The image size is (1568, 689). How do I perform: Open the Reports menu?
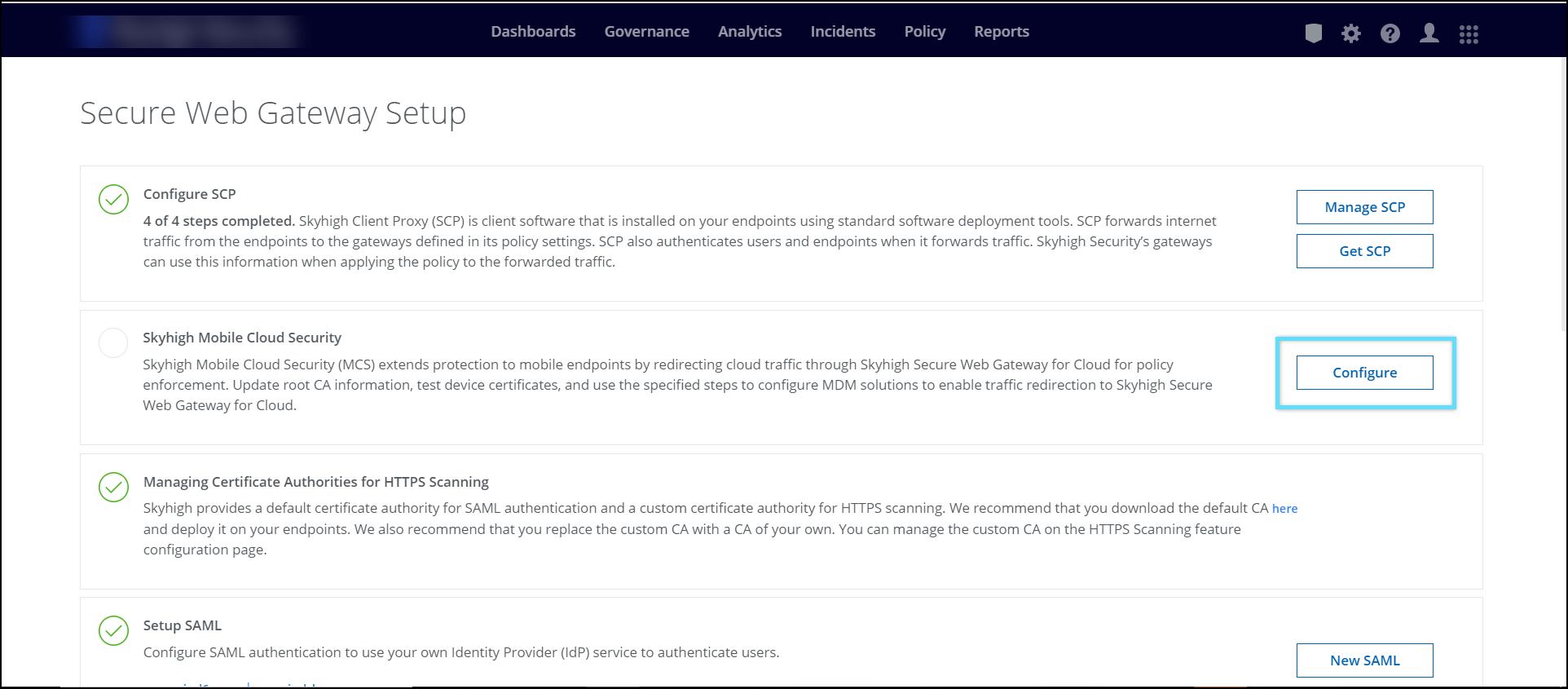(x=1001, y=32)
